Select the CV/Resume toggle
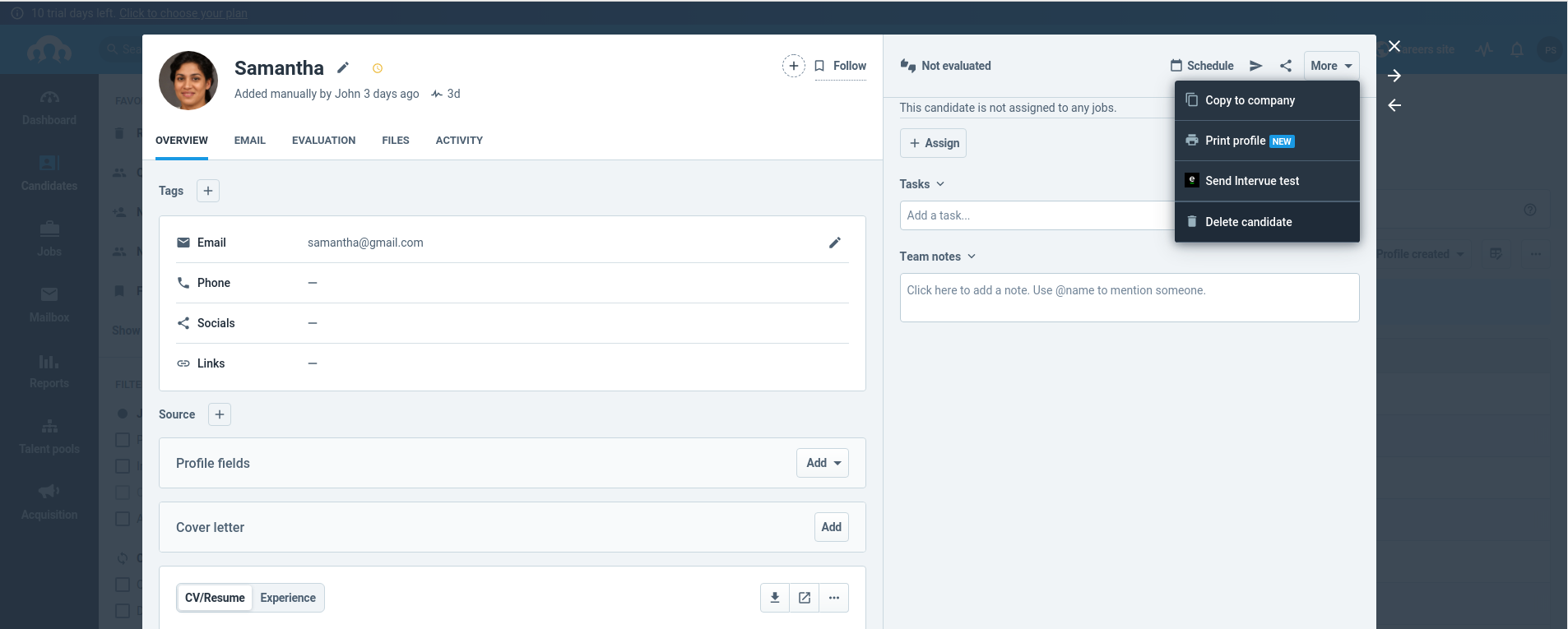The height and width of the screenshot is (629, 1568). point(215,598)
